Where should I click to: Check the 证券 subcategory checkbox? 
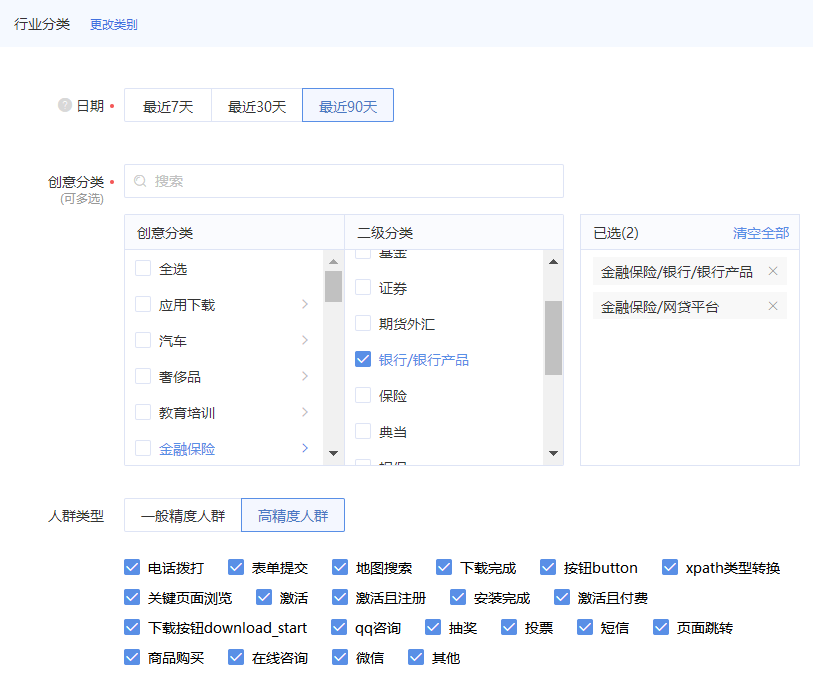363,287
